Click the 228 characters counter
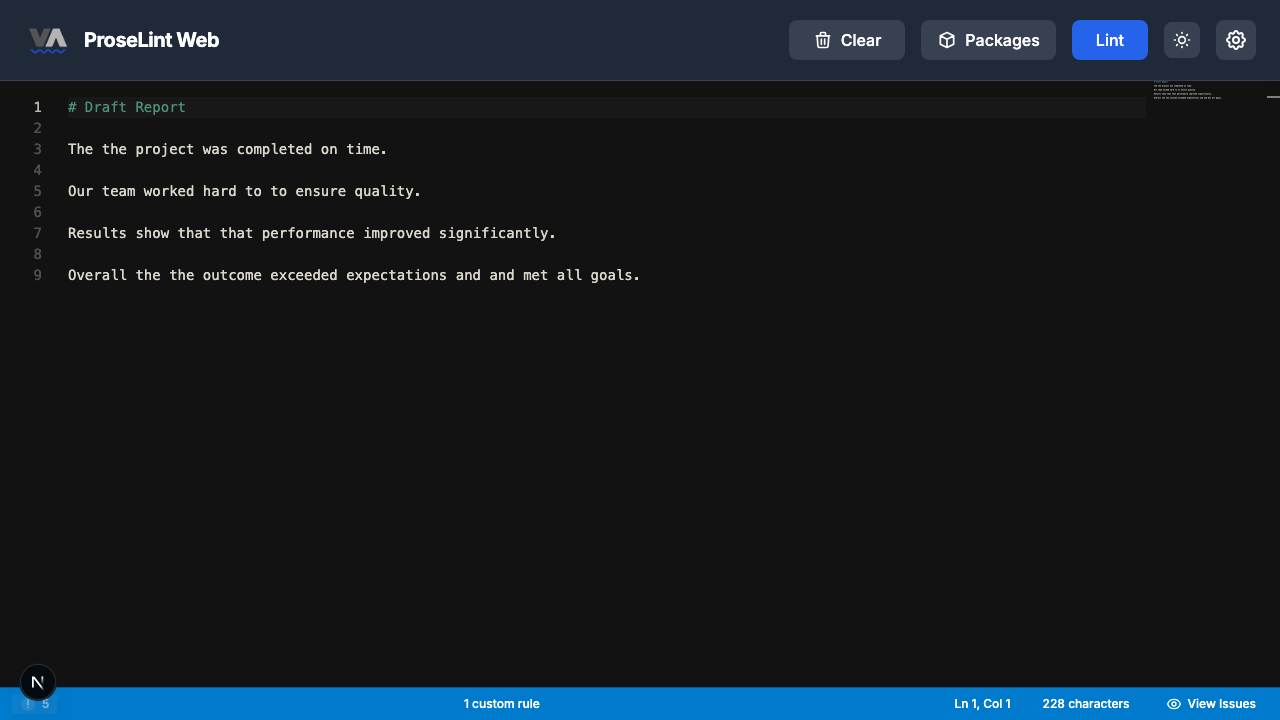1280x720 pixels. pos(1085,704)
